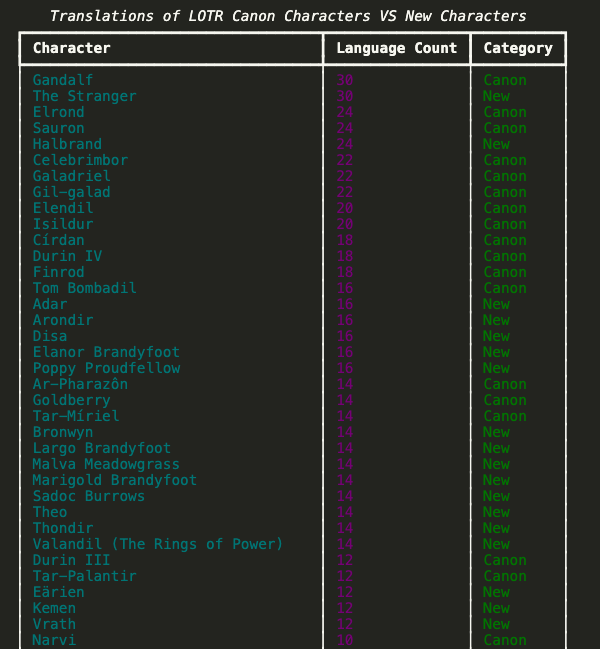Click the Category column header
This screenshot has width=600, height=649.
[x=518, y=48]
